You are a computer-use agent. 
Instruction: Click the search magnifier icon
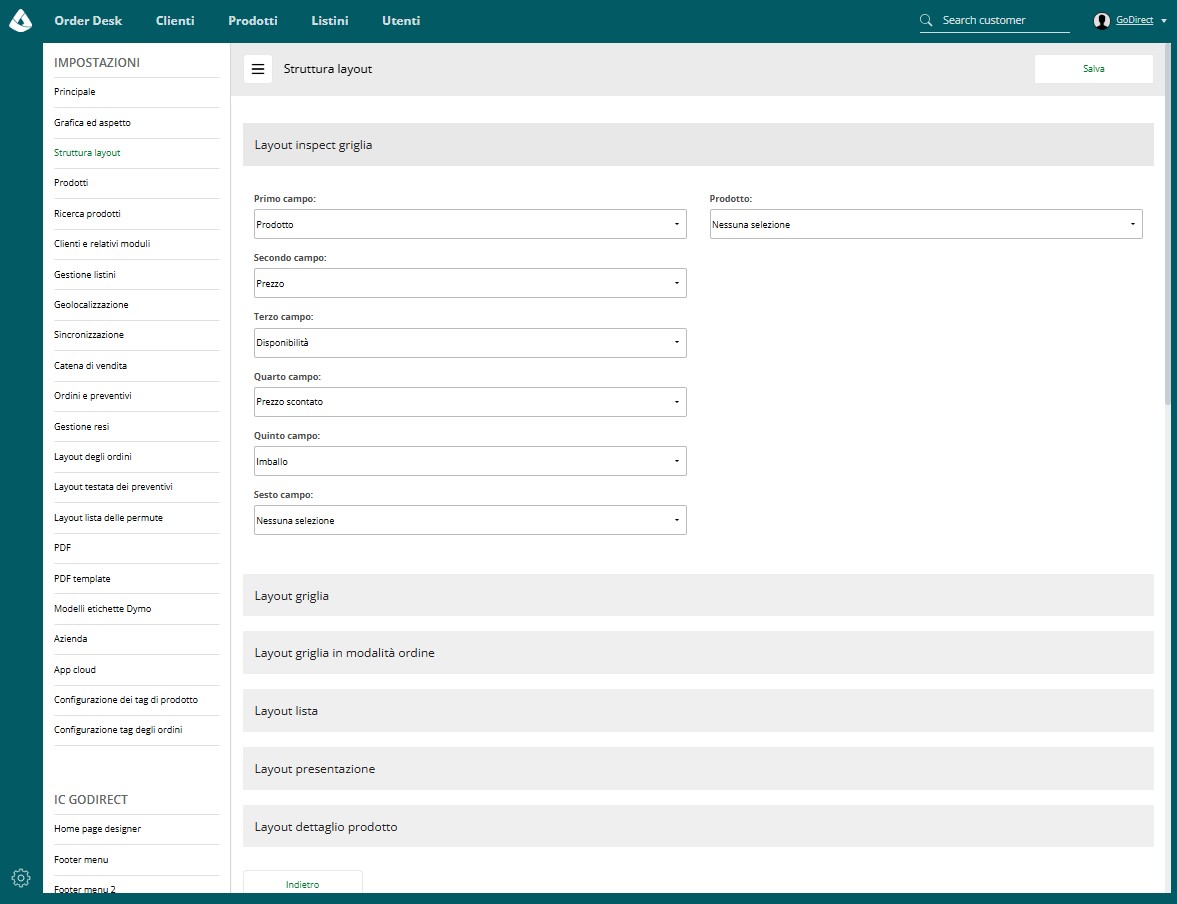926,20
